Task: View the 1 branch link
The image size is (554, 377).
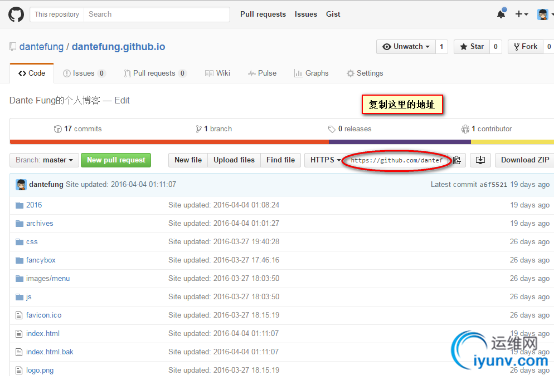Action: click(x=214, y=129)
